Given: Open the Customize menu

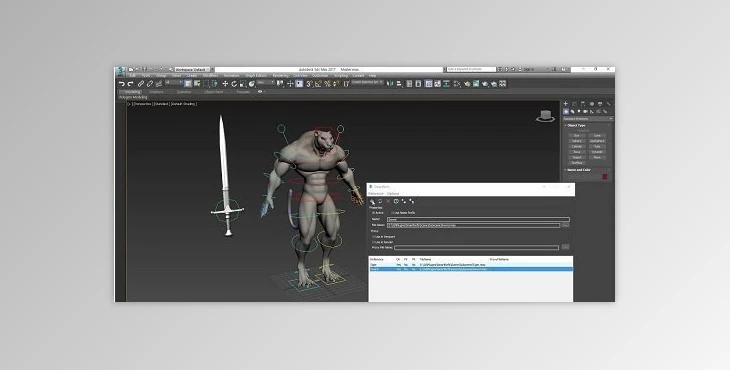Looking at the screenshot, I should click(x=320, y=75).
